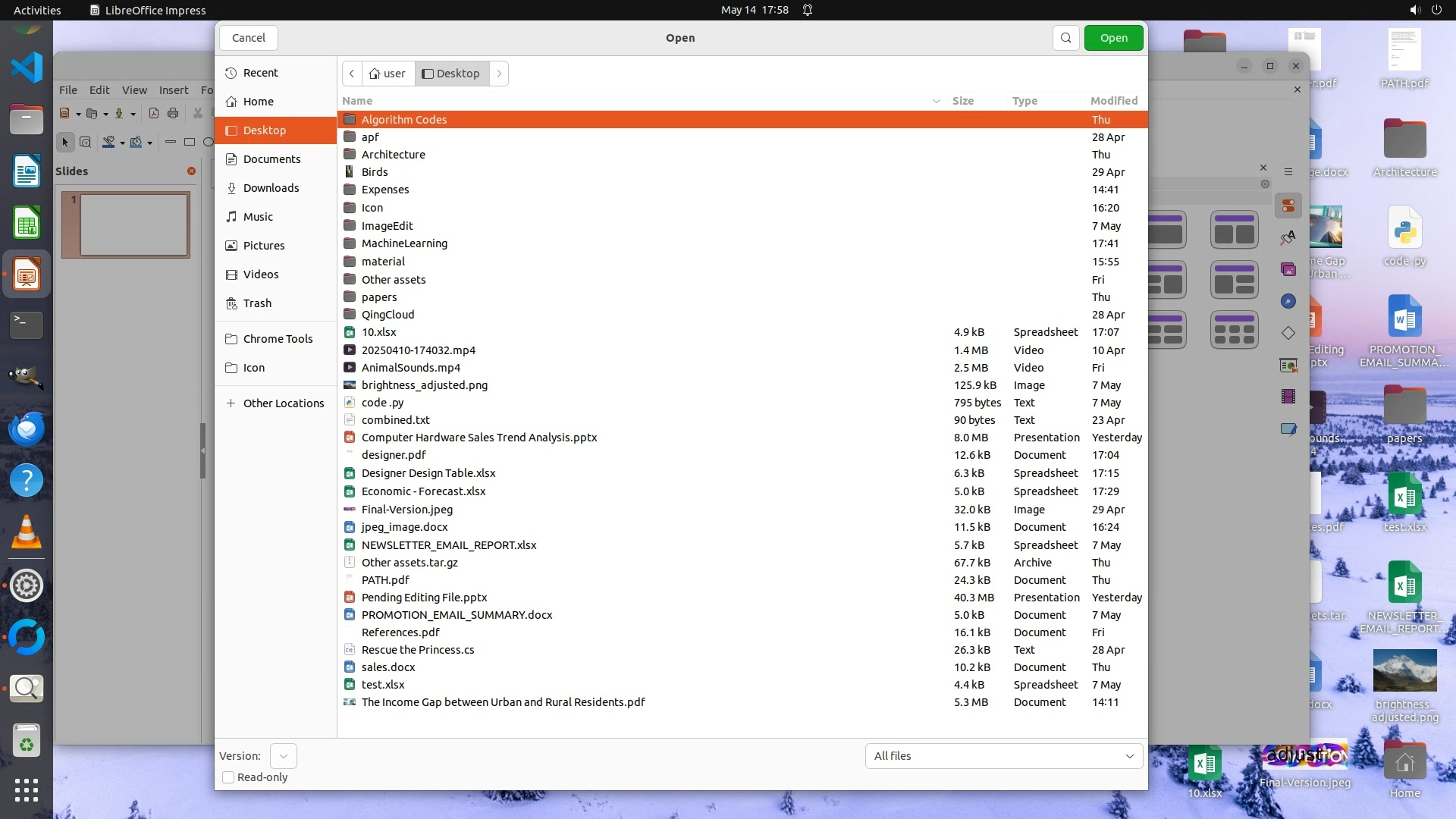Open Thunderbird mail from the dock
1456x819 pixels.
click(27, 429)
